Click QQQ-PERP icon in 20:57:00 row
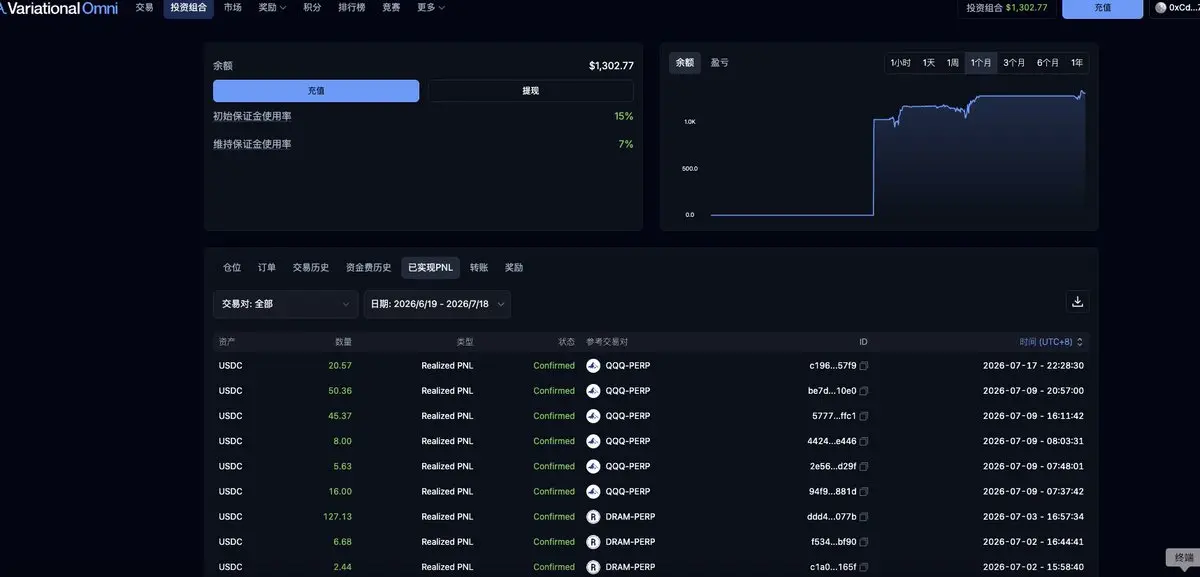The width and height of the screenshot is (1200, 577). pos(593,391)
